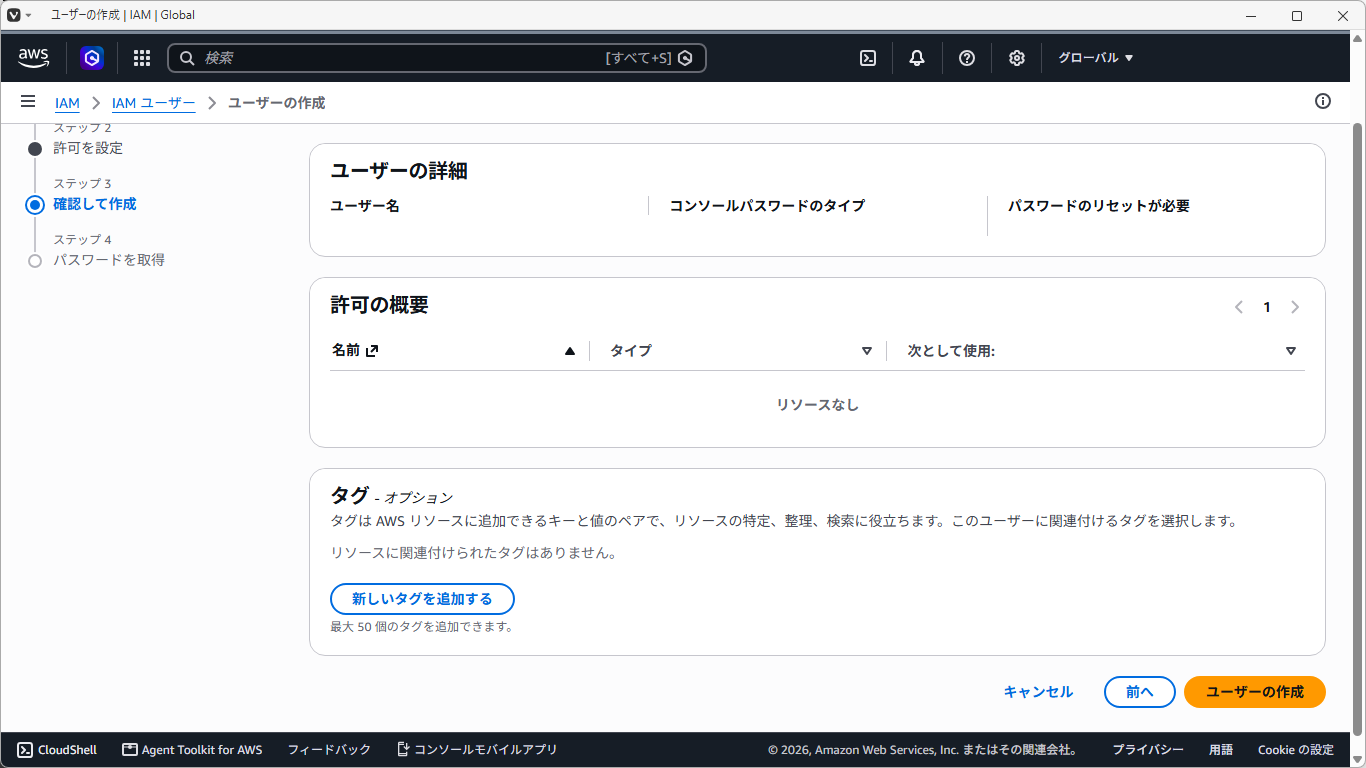Click the browser app icon in title bar
Viewport: 1366px width, 768px height.
coord(14,15)
